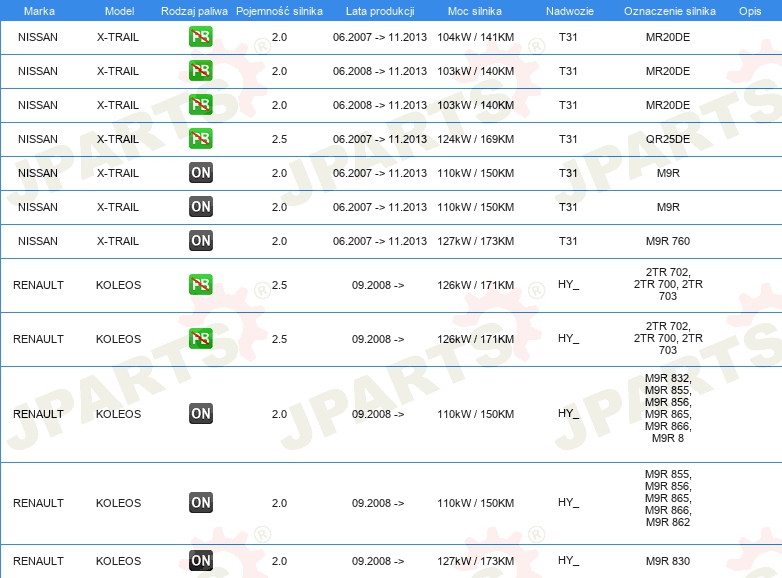Select the engine code cell starting with M9R 832

[668, 408]
